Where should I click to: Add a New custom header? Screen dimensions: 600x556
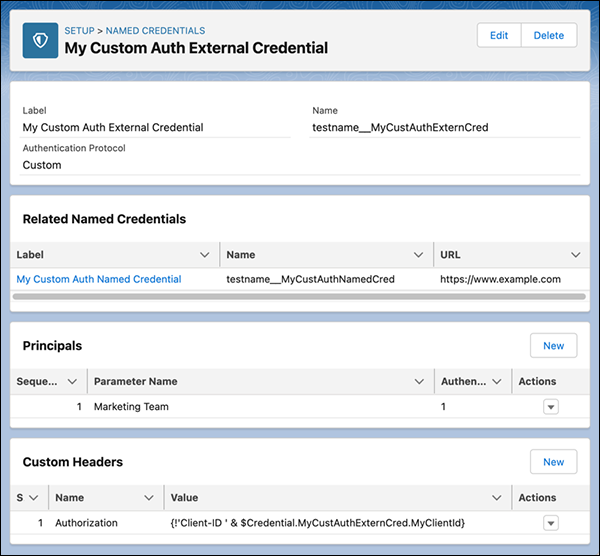point(553,462)
